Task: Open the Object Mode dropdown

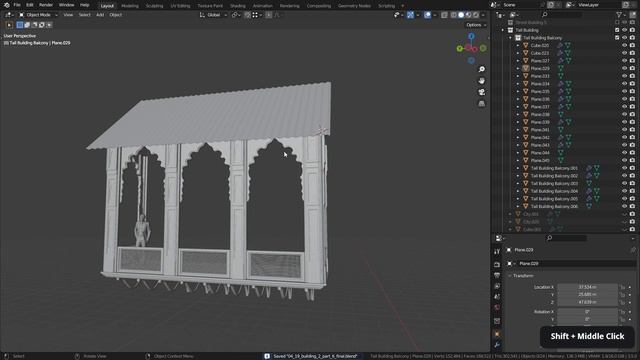Action: click(38, 15)
